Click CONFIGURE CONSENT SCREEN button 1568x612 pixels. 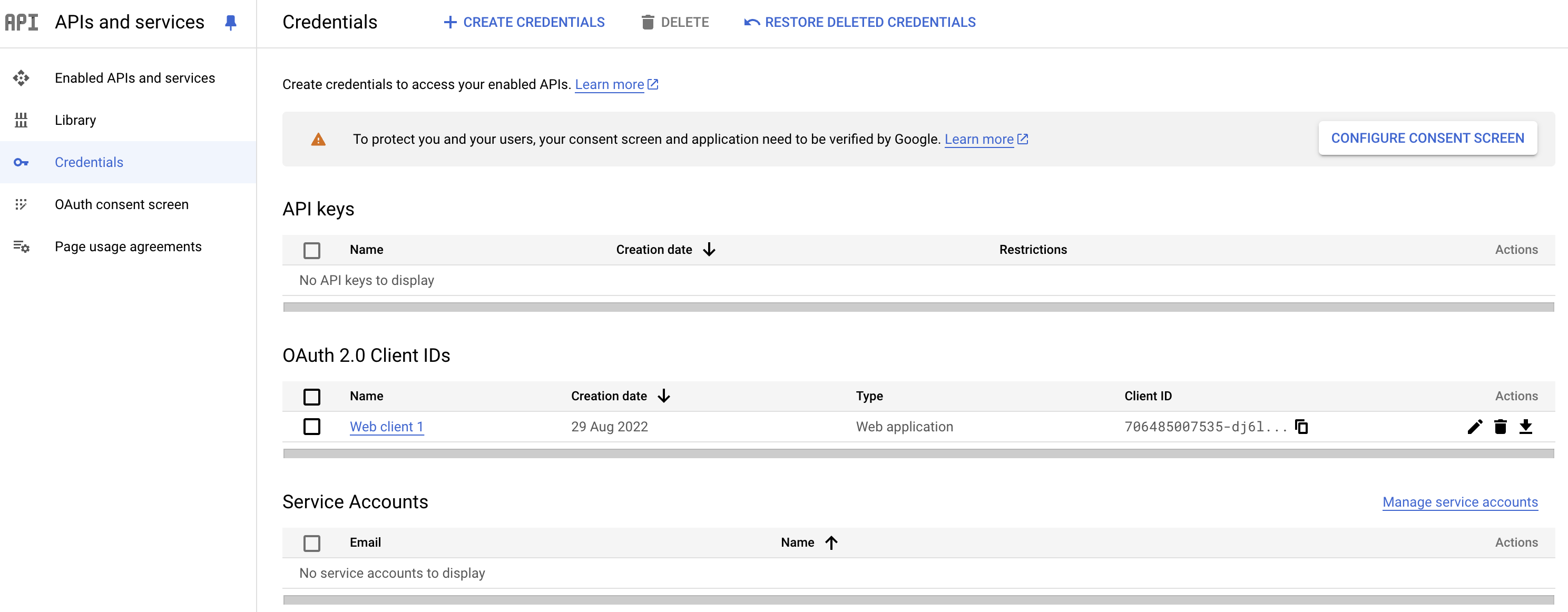coord(1427,138)
